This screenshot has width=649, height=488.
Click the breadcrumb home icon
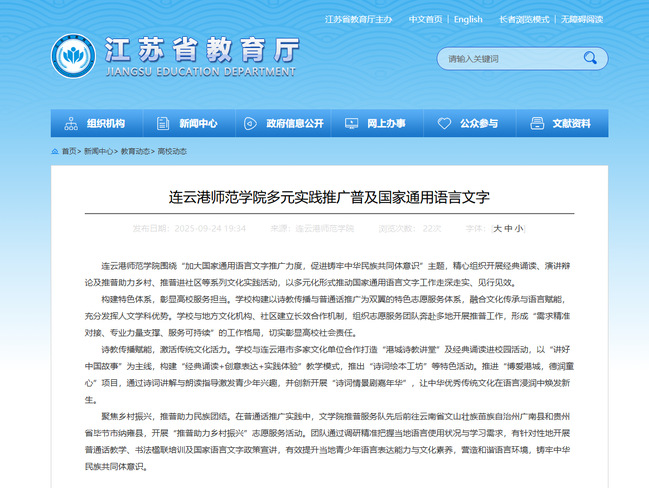coord(54,151)
